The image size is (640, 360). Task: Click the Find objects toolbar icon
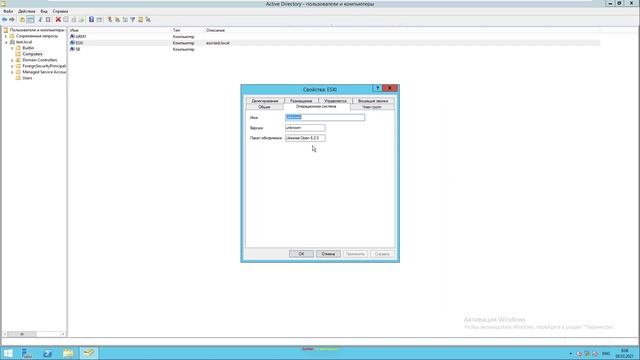(x=140, y=20)
